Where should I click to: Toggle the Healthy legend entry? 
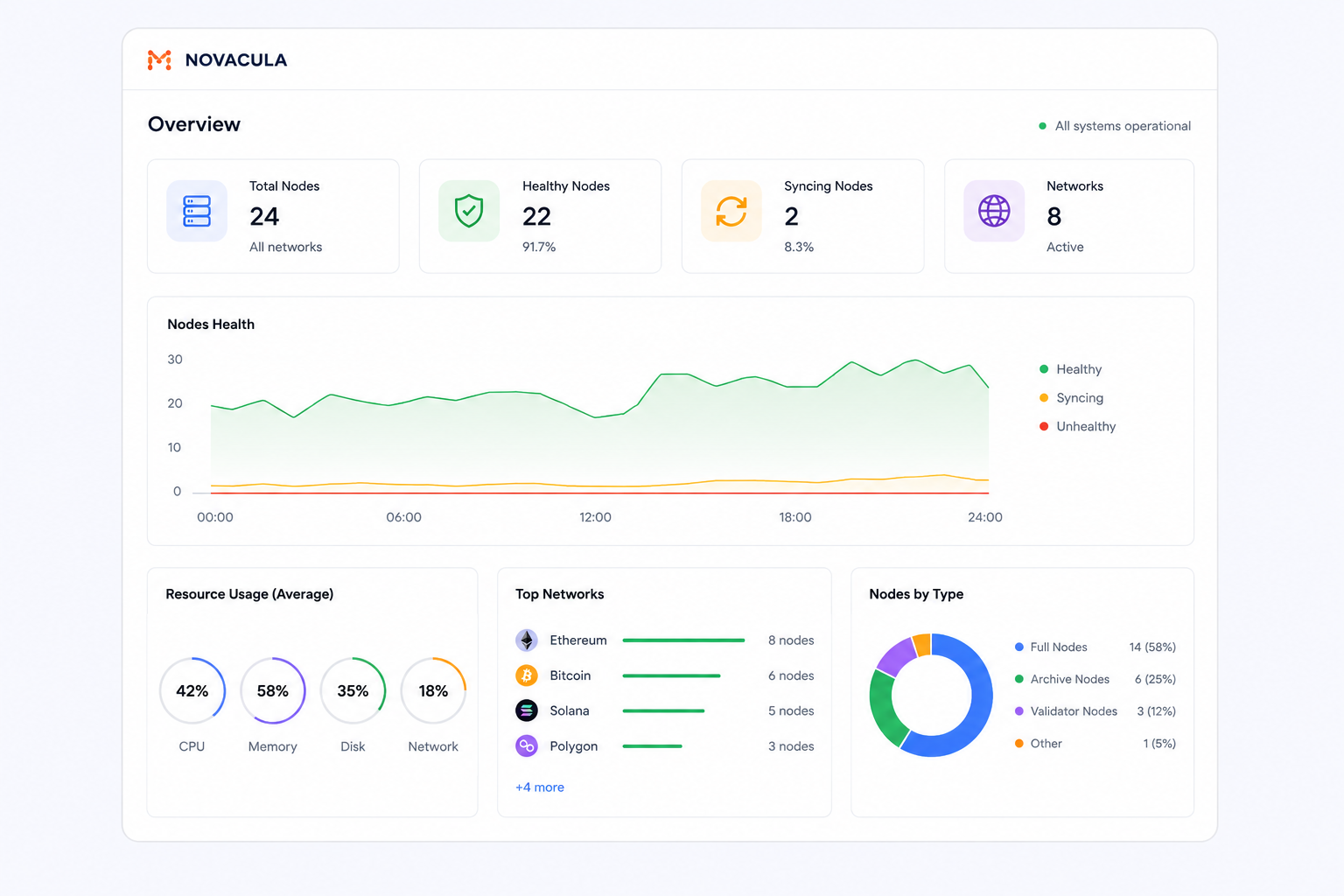(1070, 369)
